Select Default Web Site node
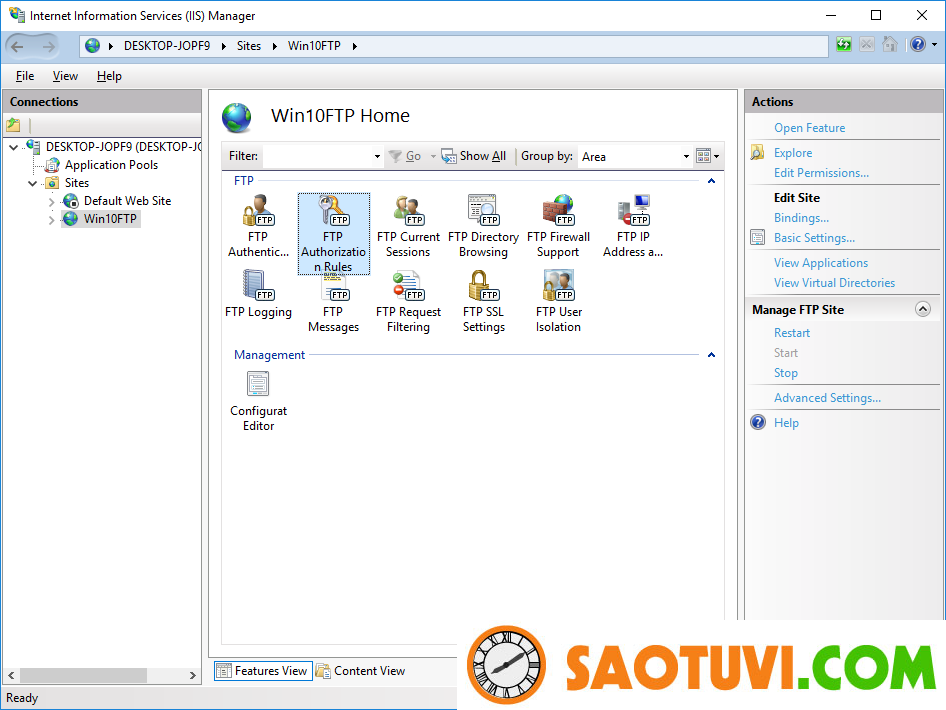 tap(127, 201)
